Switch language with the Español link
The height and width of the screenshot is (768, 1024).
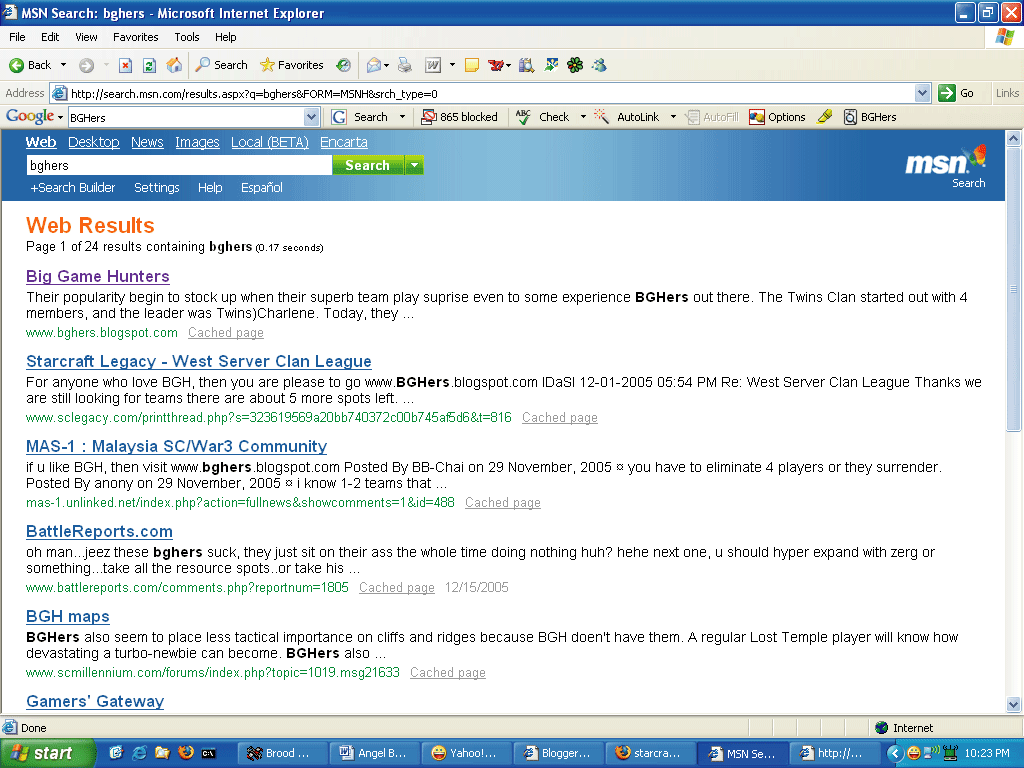tap(262, 187)
